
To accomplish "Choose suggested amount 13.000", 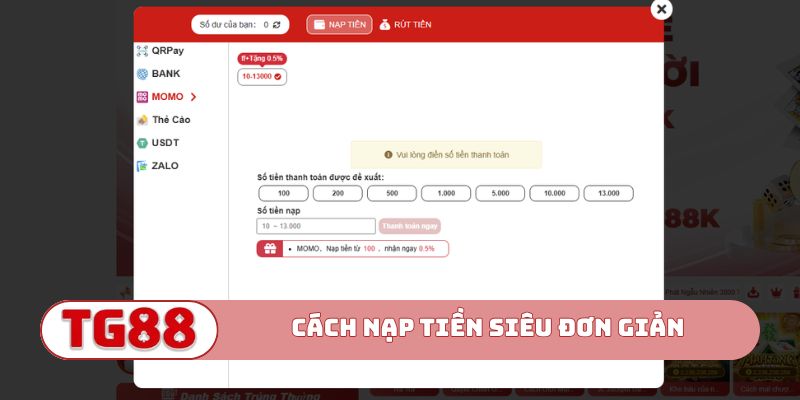I will (x=609, y=193).
